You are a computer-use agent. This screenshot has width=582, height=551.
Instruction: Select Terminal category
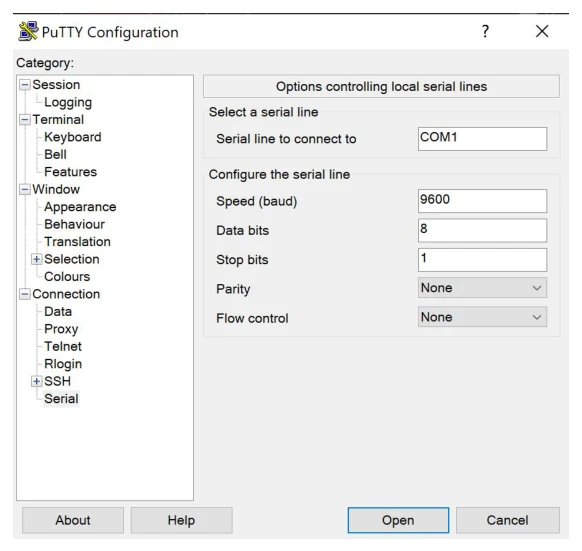tap(58, 120)
